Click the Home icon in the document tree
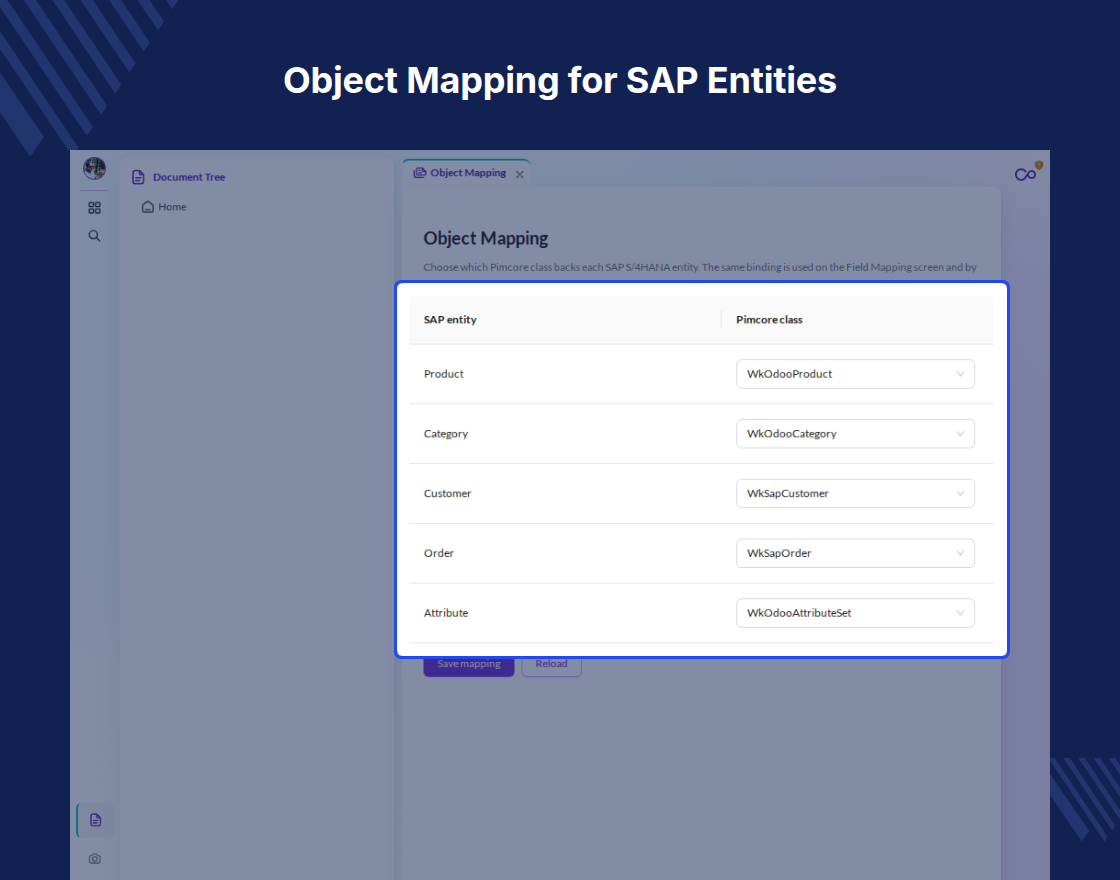The width and height of the screenshot is (1120, 880). (x=148, y=207)
